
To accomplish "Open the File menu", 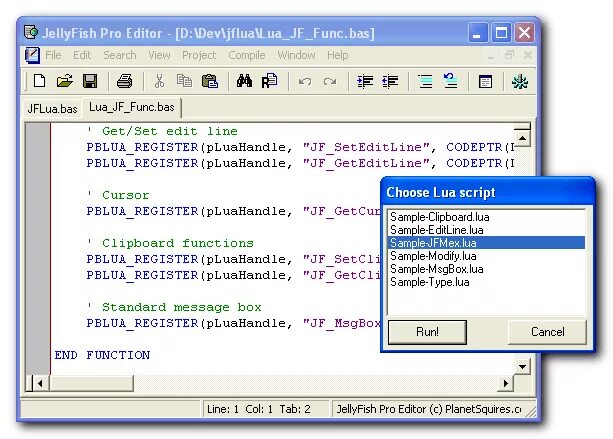I will [x=53, y=55].
